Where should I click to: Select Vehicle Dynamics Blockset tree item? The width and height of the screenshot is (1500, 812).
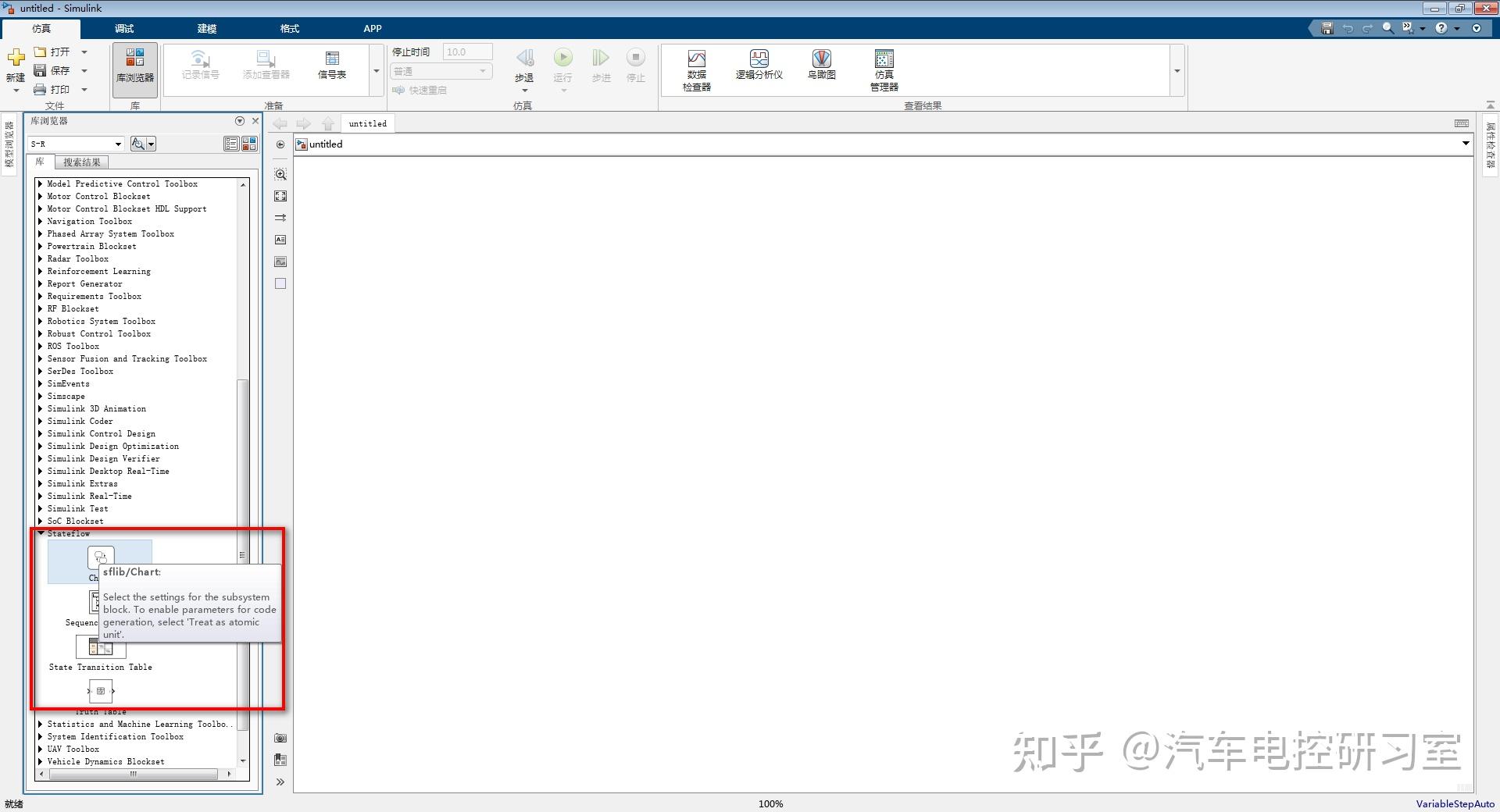click(105, 761)
